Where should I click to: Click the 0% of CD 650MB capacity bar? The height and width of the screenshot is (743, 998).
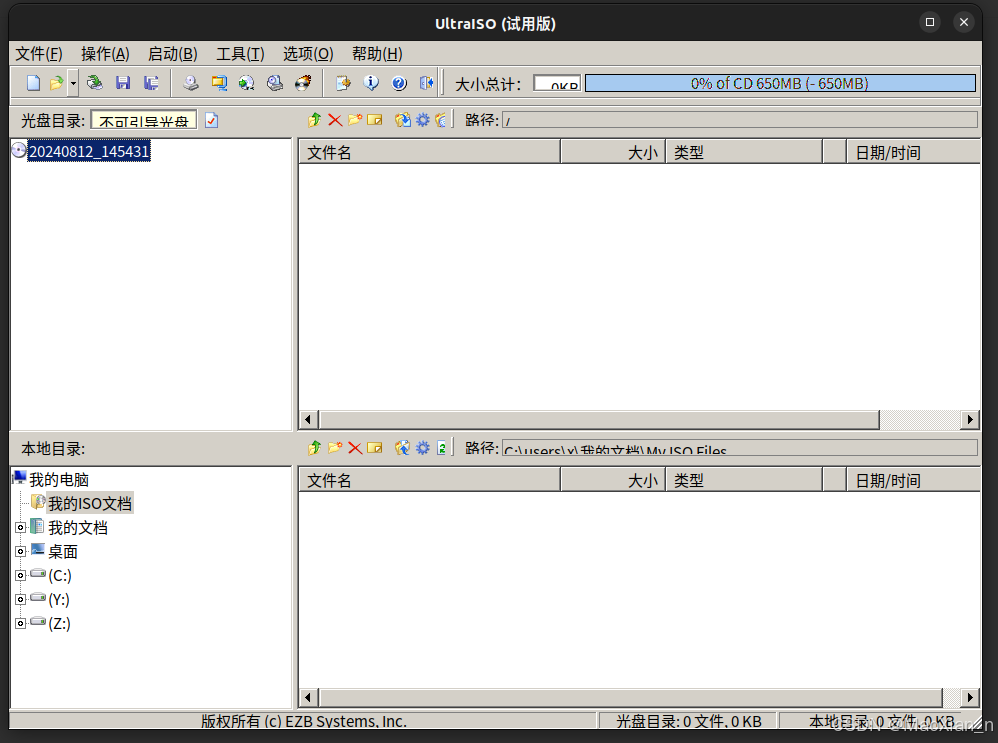780,83
